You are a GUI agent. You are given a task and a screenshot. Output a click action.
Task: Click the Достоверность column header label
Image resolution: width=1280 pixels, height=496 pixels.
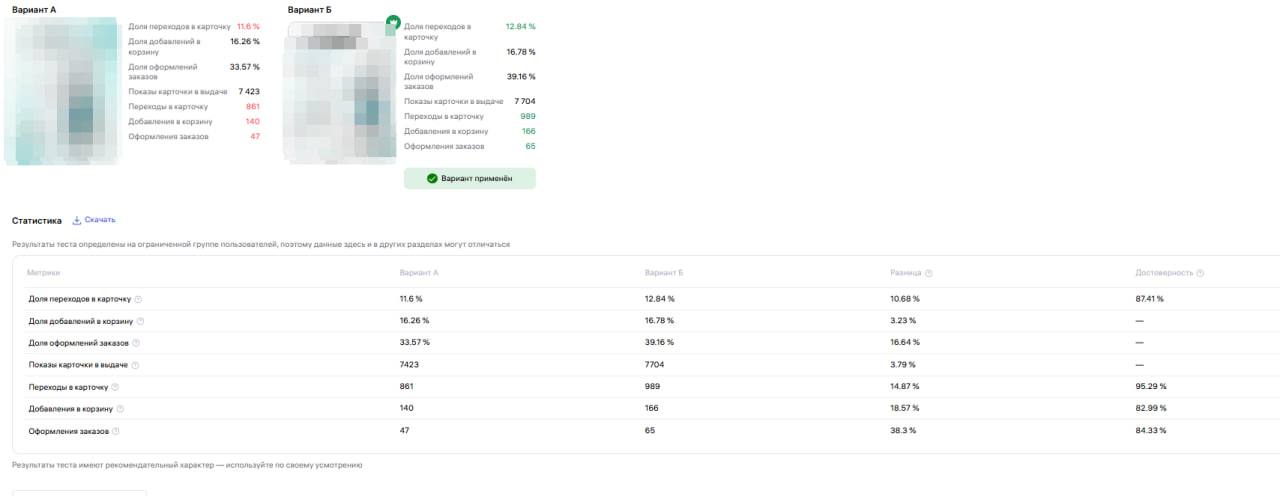tap(1164, 273)
